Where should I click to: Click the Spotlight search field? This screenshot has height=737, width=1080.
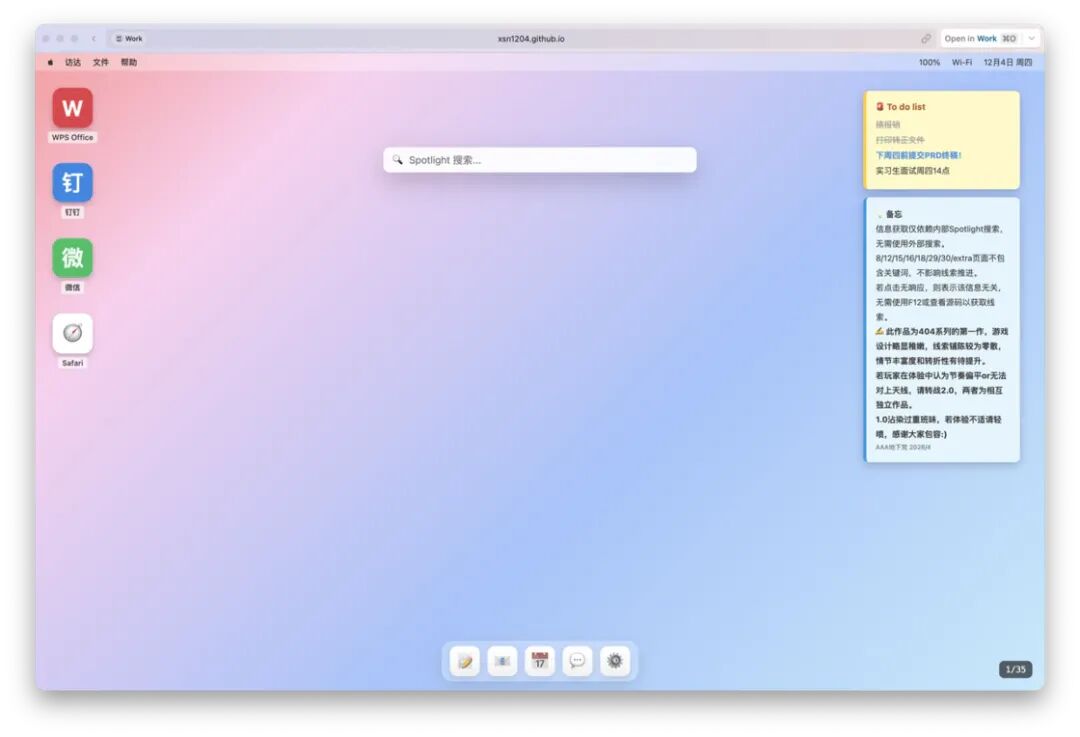[x=540, y=160]
